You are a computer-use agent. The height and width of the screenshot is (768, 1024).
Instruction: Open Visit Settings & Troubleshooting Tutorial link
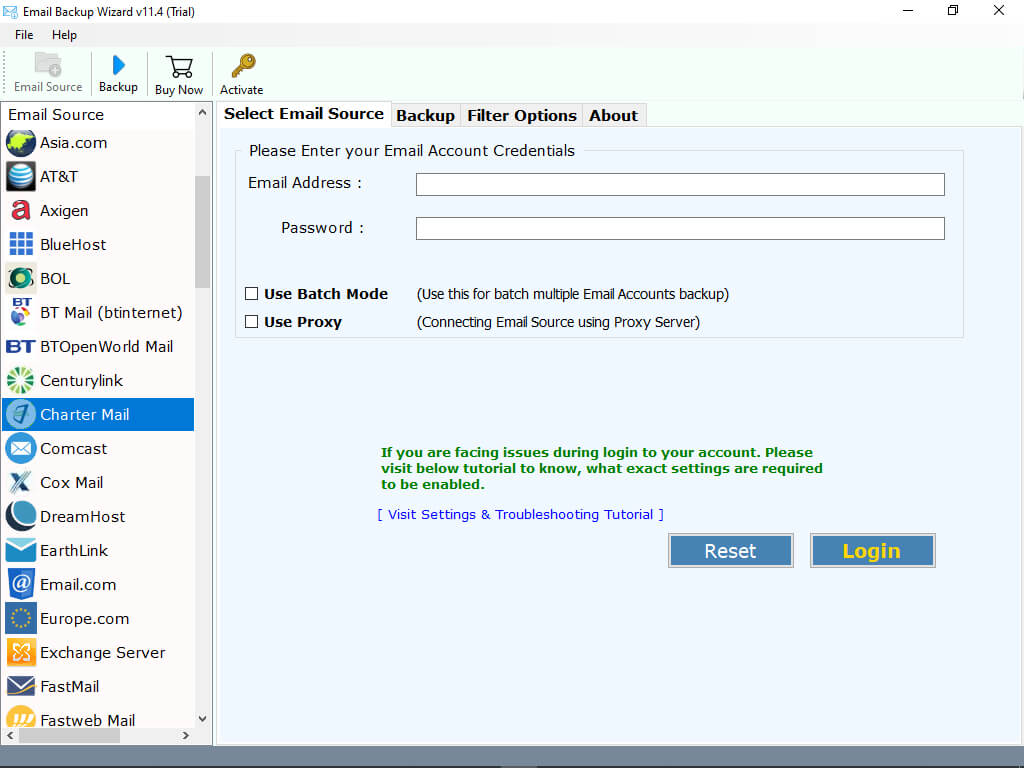520,515
